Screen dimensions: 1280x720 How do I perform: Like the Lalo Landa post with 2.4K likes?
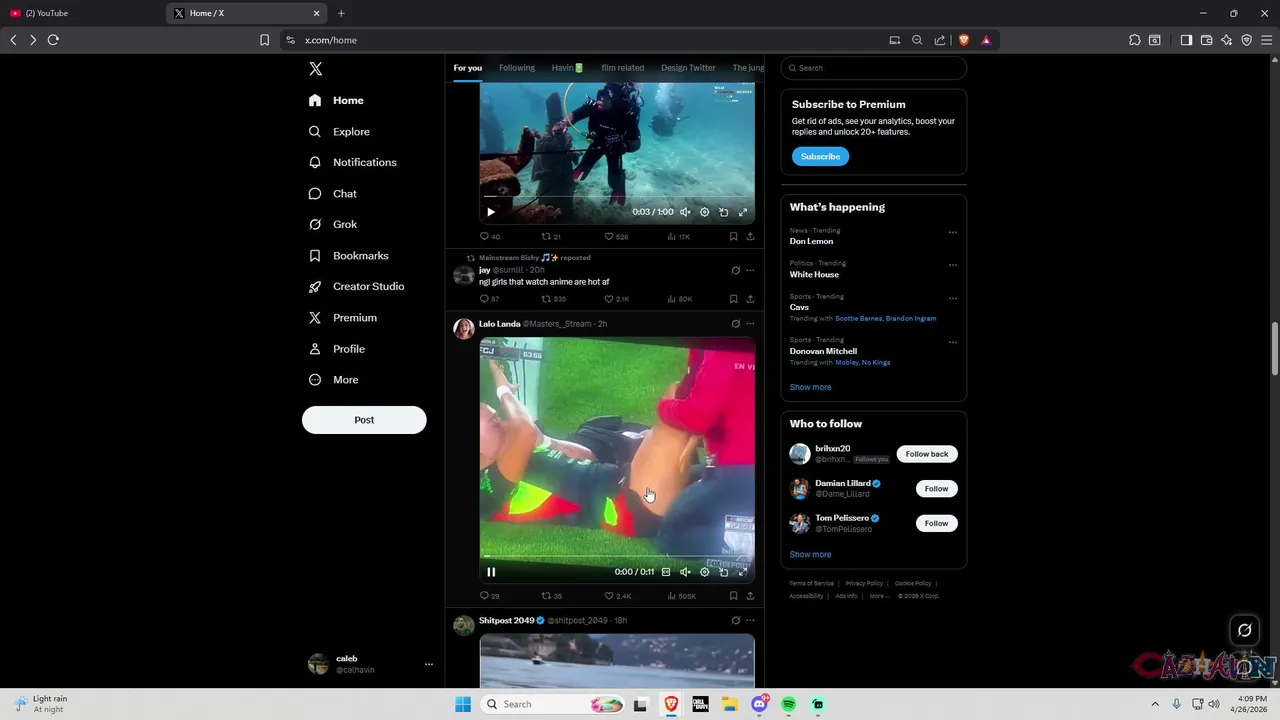click(x=617, y=596)
